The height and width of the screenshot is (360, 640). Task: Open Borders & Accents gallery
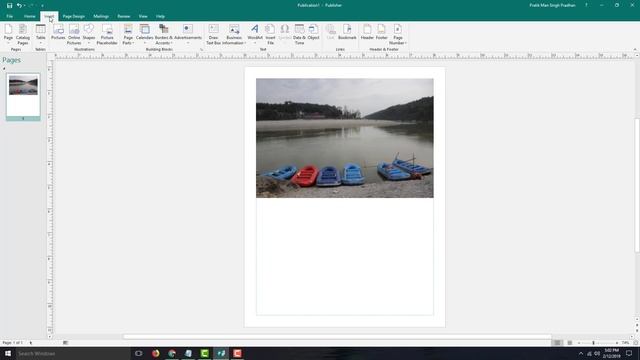(x=164, y=34)
